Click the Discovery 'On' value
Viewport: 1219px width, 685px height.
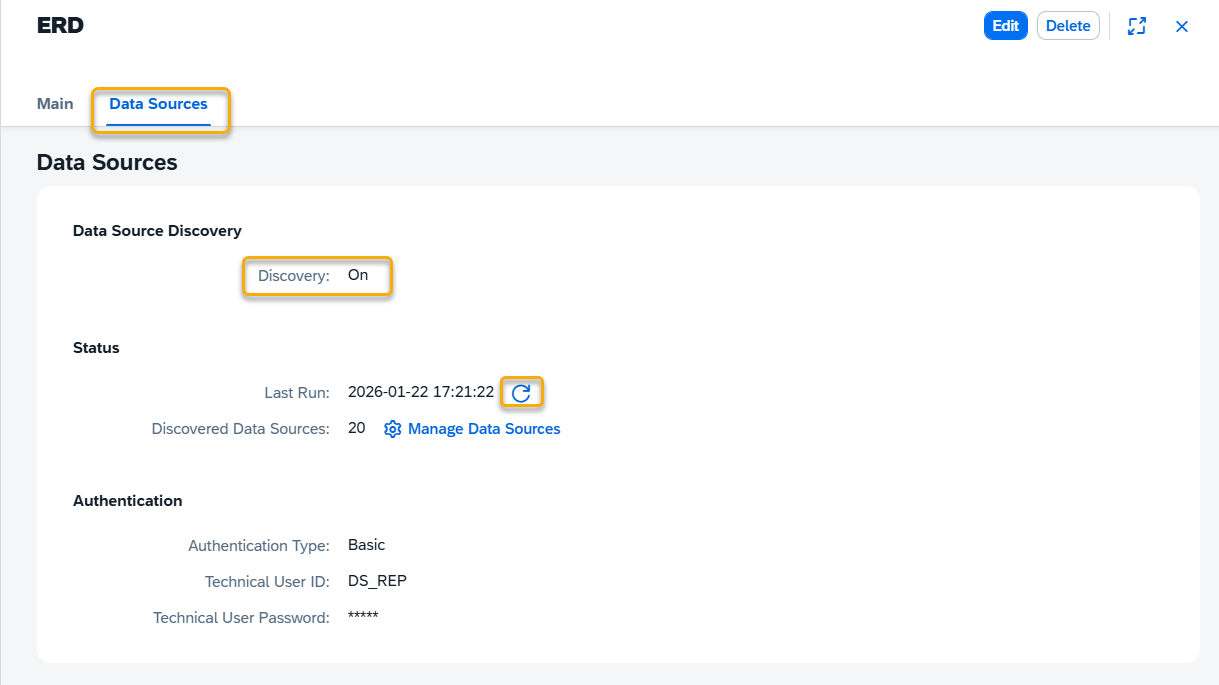click(x=358, y=275)
